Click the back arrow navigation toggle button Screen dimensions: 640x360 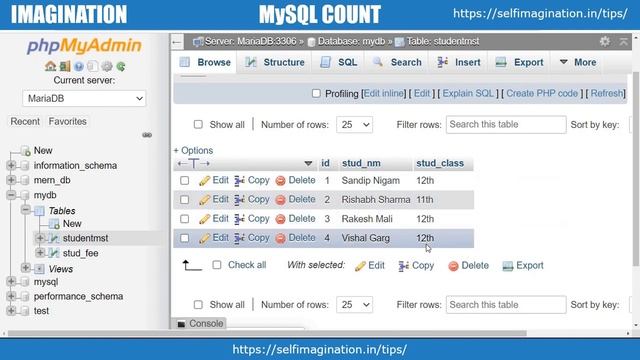pyautogui.click(x=177, y=42)
